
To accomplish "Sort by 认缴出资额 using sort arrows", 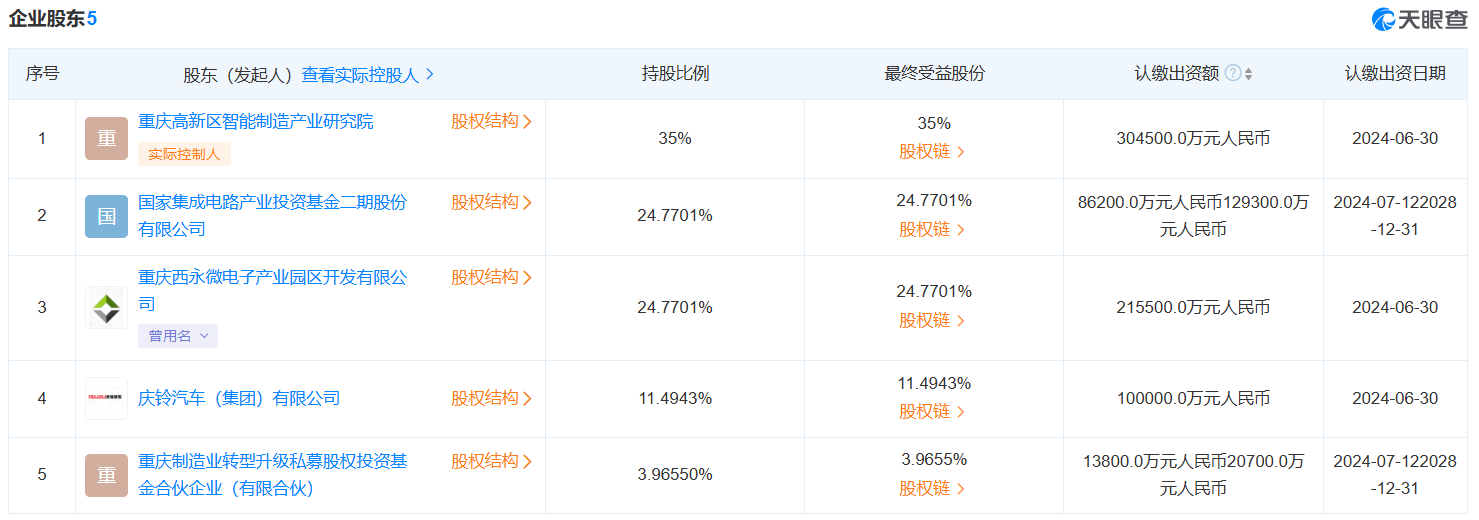I will tap(1248, 74).
